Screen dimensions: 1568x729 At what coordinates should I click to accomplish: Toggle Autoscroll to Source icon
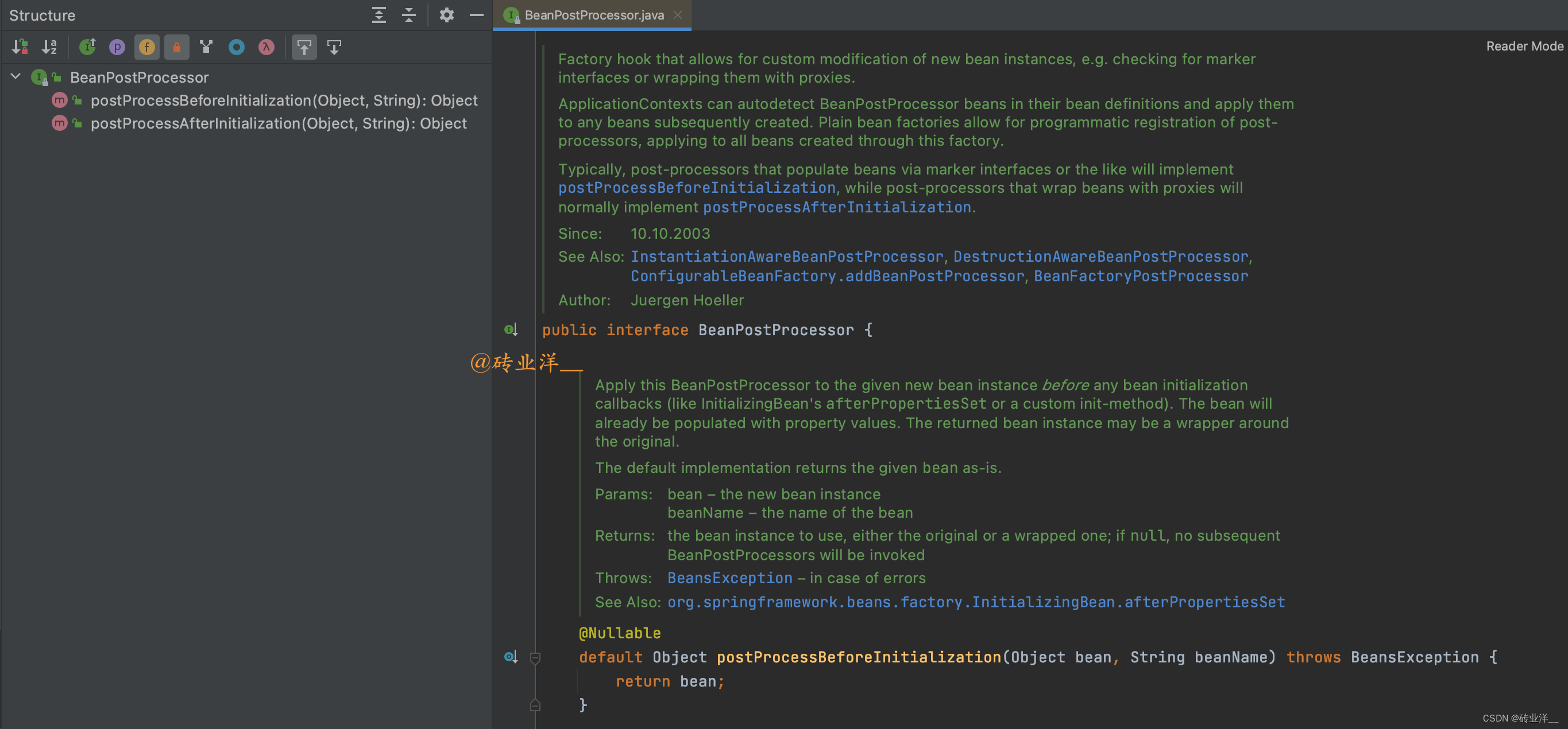[304, 47]
